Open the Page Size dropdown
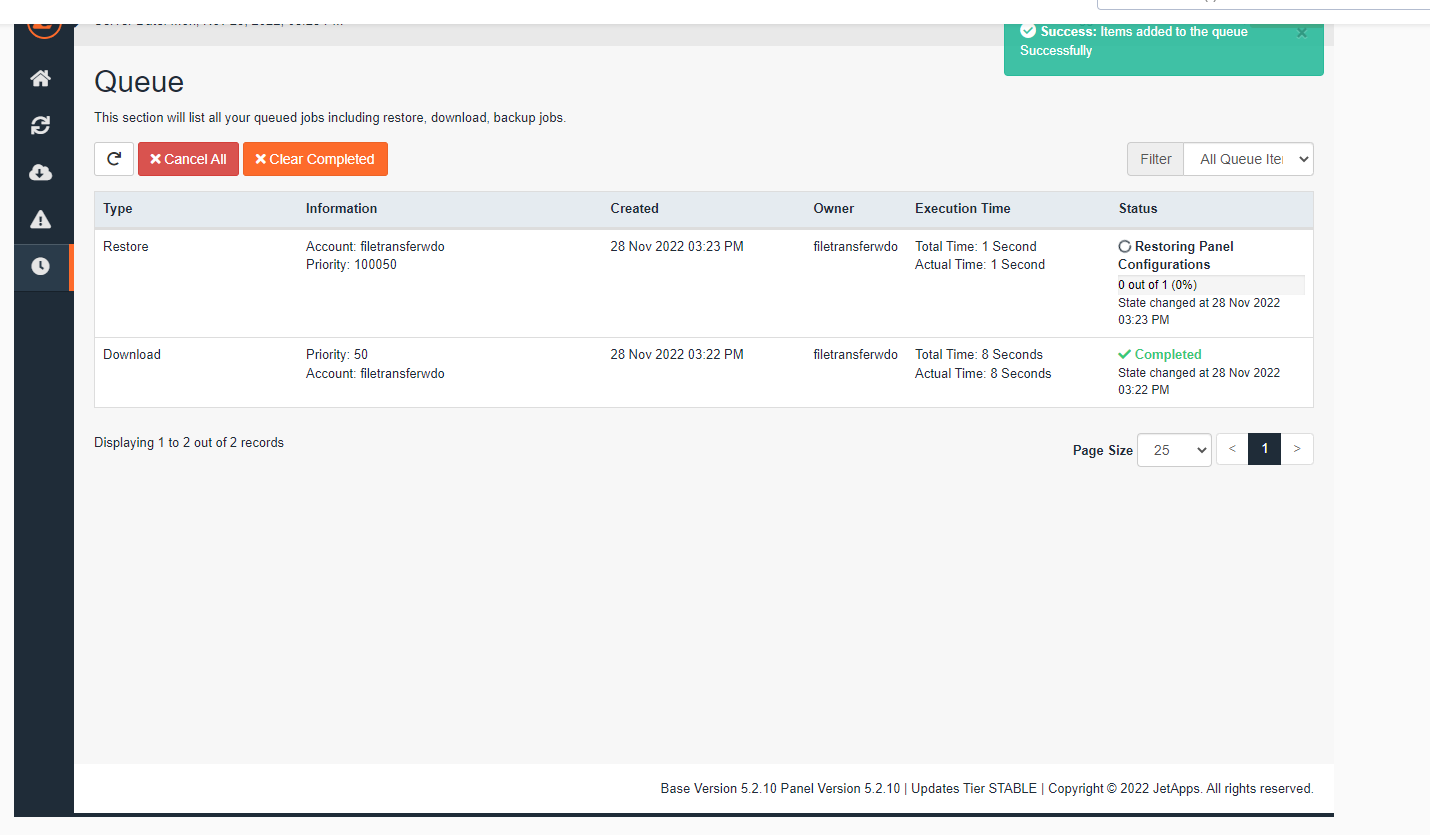1430x835 pixels. [1174, 450]
